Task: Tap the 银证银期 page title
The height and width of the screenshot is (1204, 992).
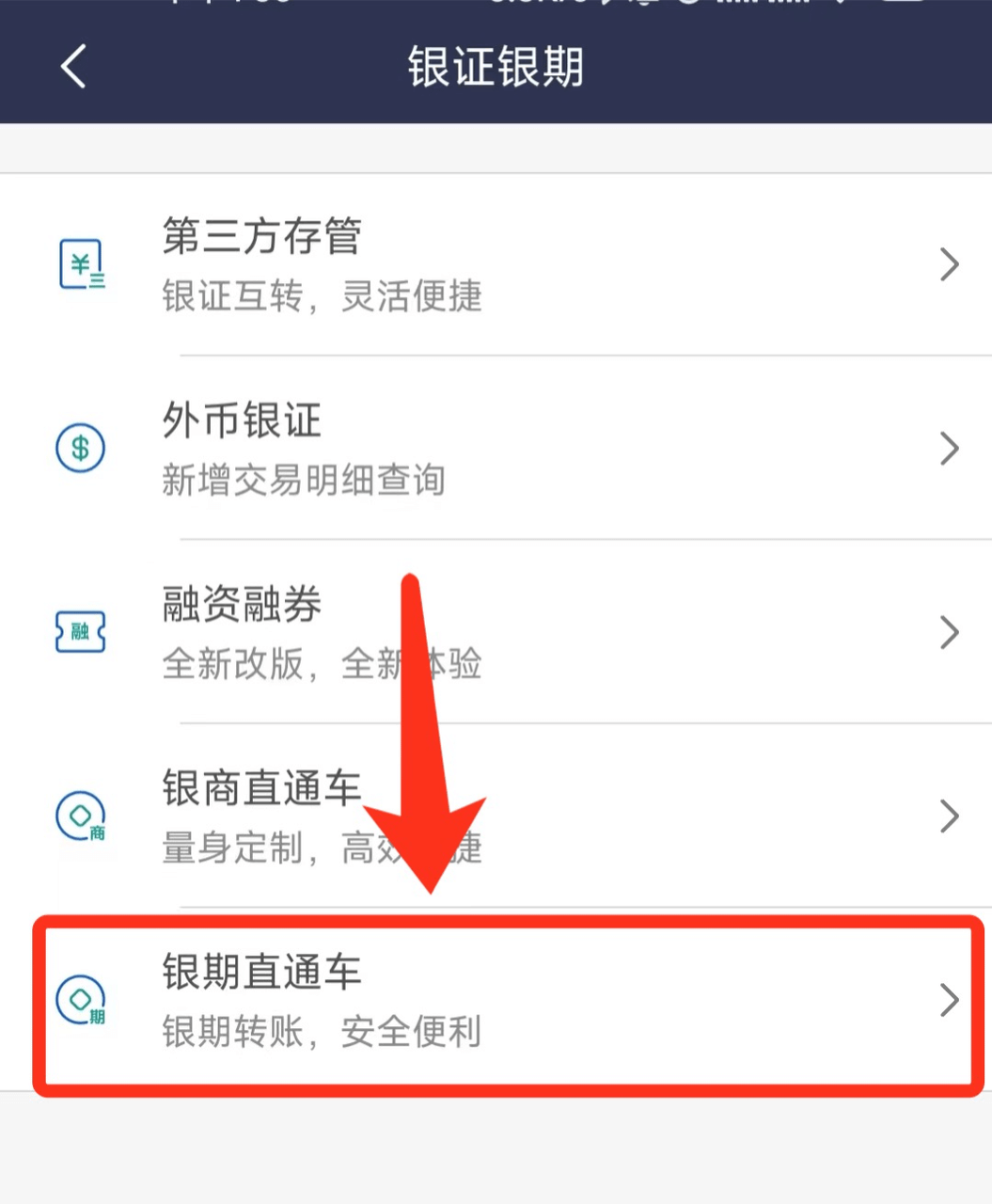Action: tap(496, 67)
